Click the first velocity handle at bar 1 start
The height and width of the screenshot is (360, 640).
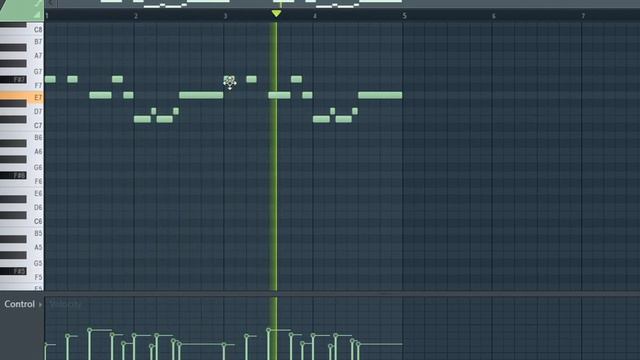coord(45,345)
